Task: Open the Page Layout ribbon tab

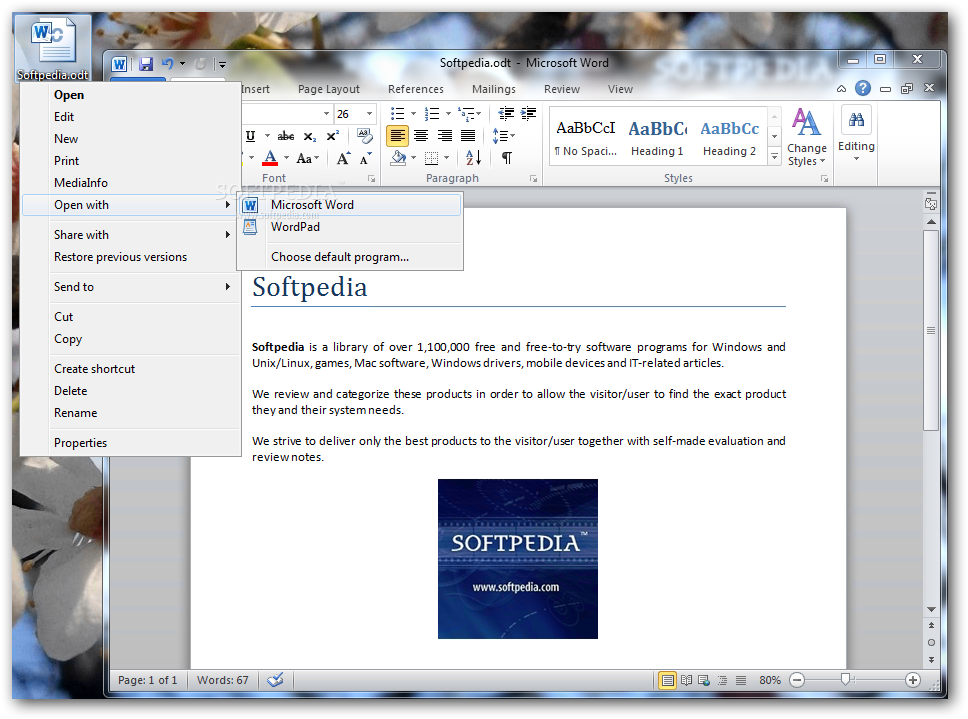Action: click(x=328, y=89)
